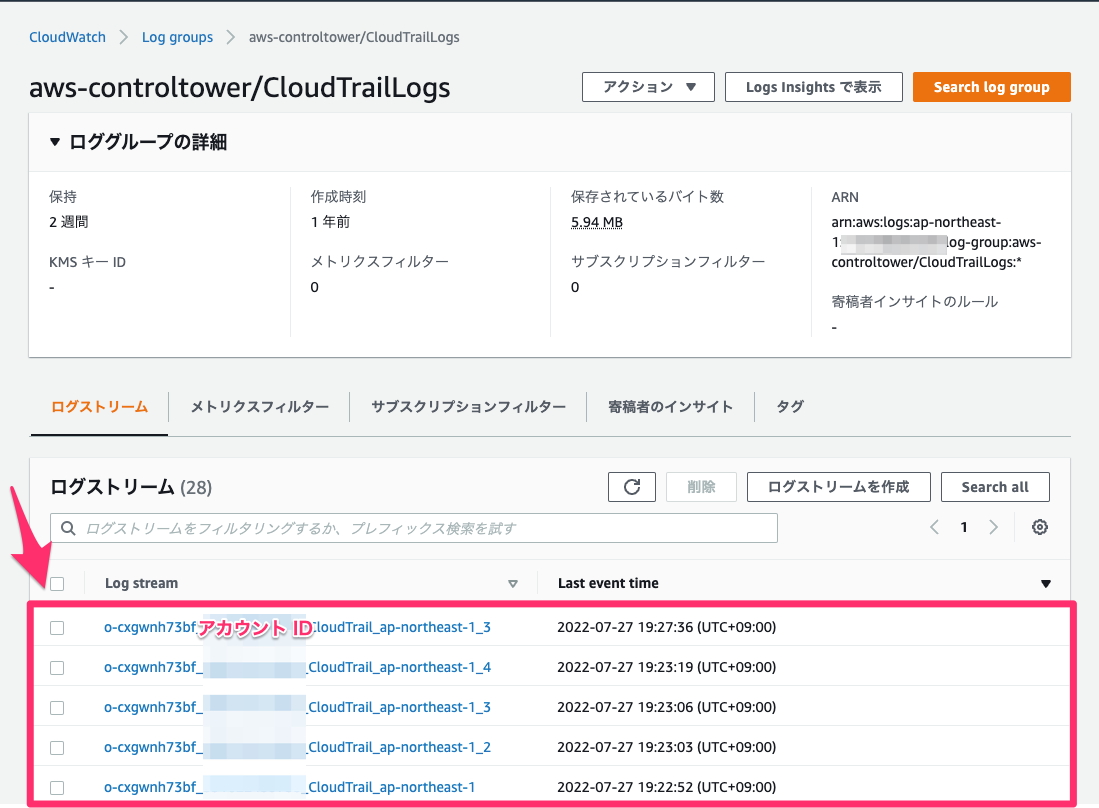Open the サブスクリプションフィルター tab
Image resolution: width=1099 pixels, height=808 pixels.
(x=467, y=406)
